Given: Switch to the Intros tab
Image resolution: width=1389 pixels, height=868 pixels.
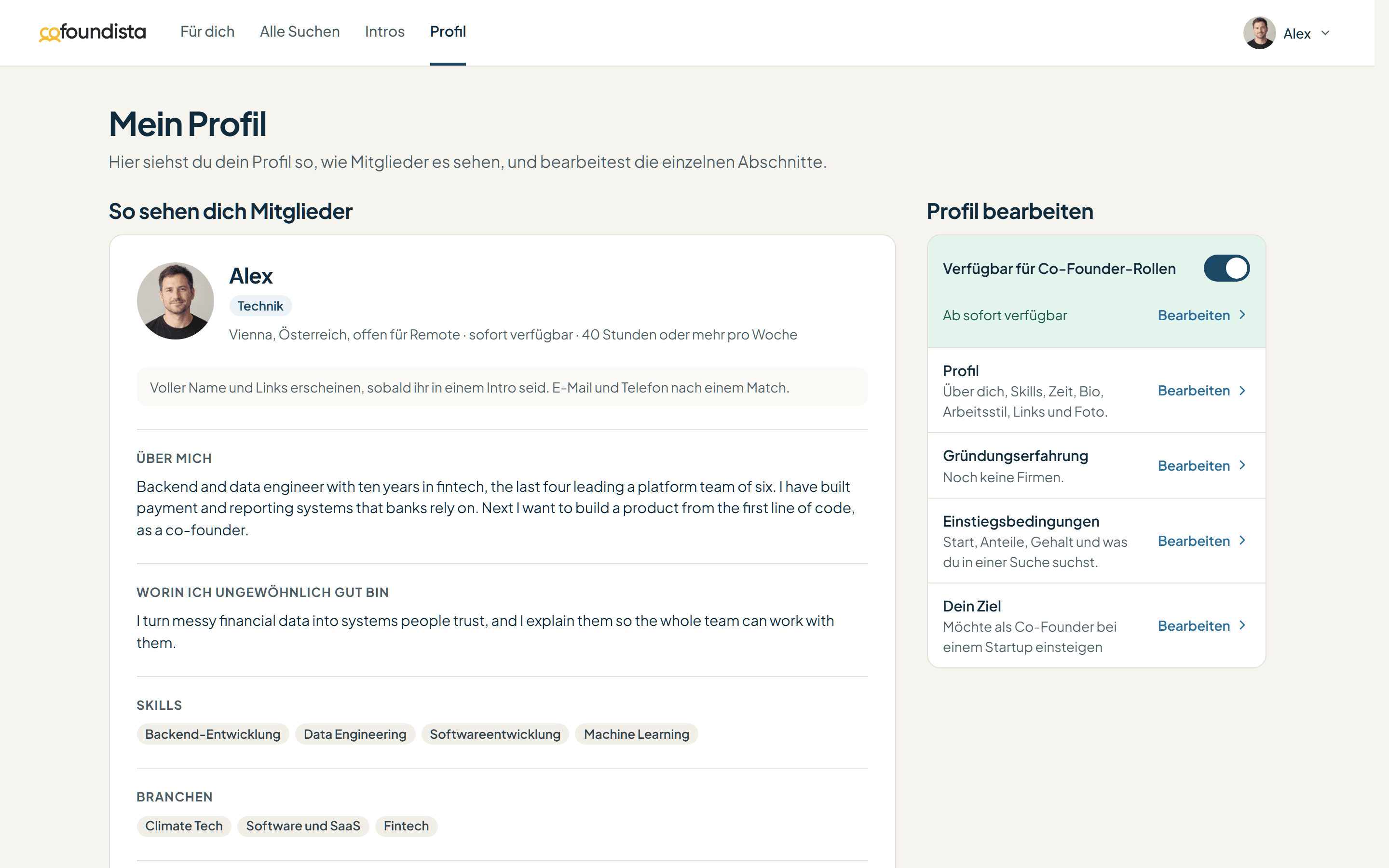Looking at the screenshot, I should pyautogui.click(x=384, y=31).
